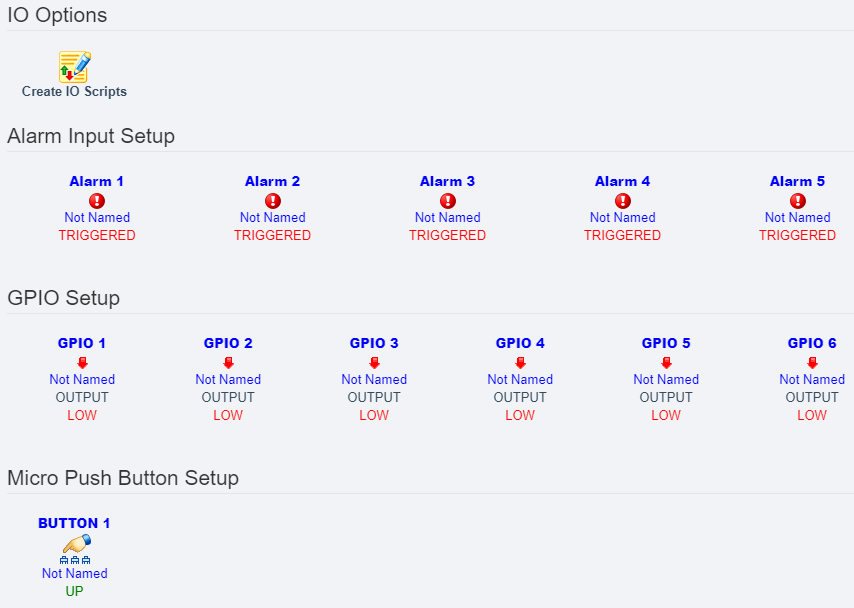Open the BUTTON 1 heading link
This screenshot has height=608, width=854.
click(x=74, y=523)
